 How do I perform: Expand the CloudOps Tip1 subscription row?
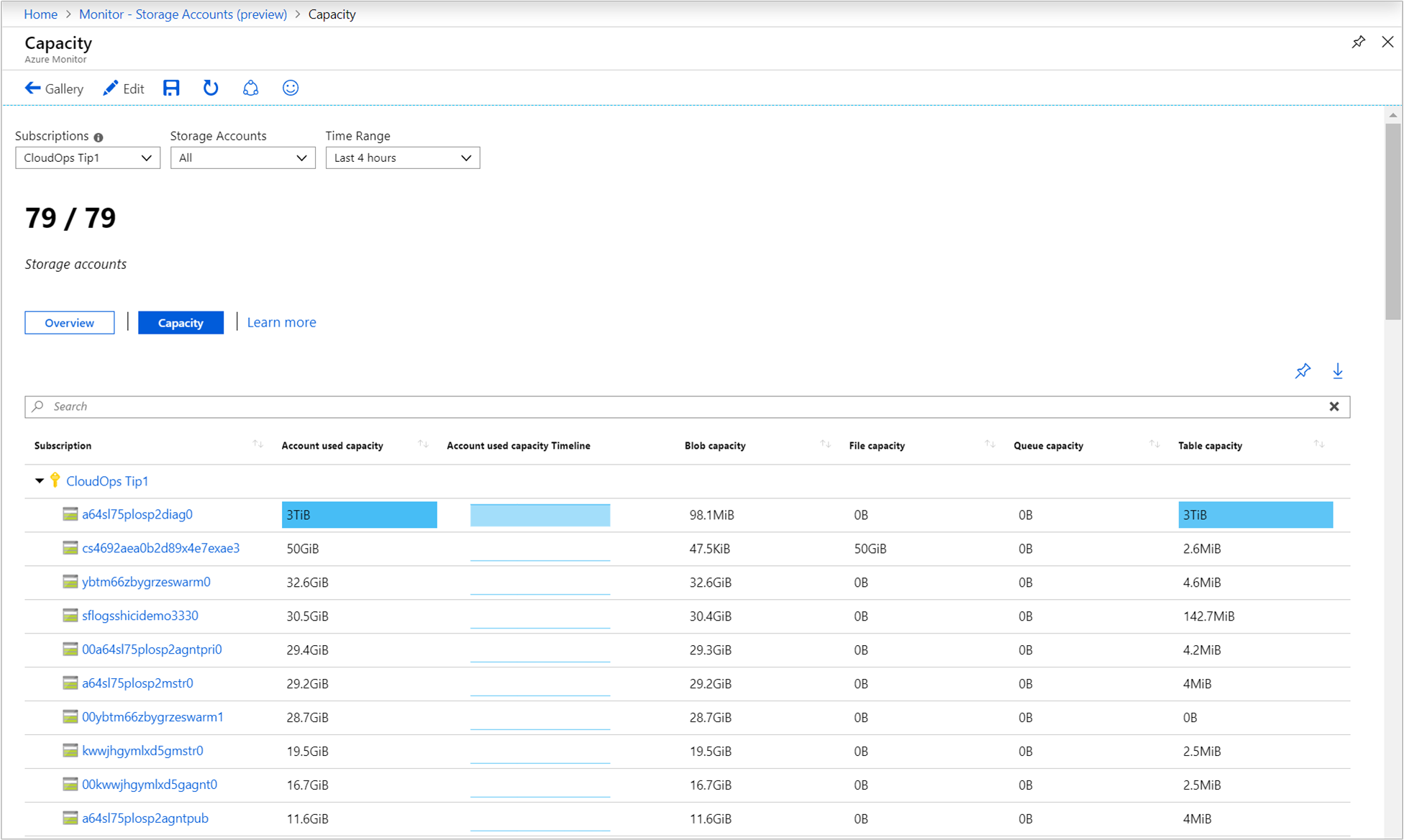[x=38, y=481]
